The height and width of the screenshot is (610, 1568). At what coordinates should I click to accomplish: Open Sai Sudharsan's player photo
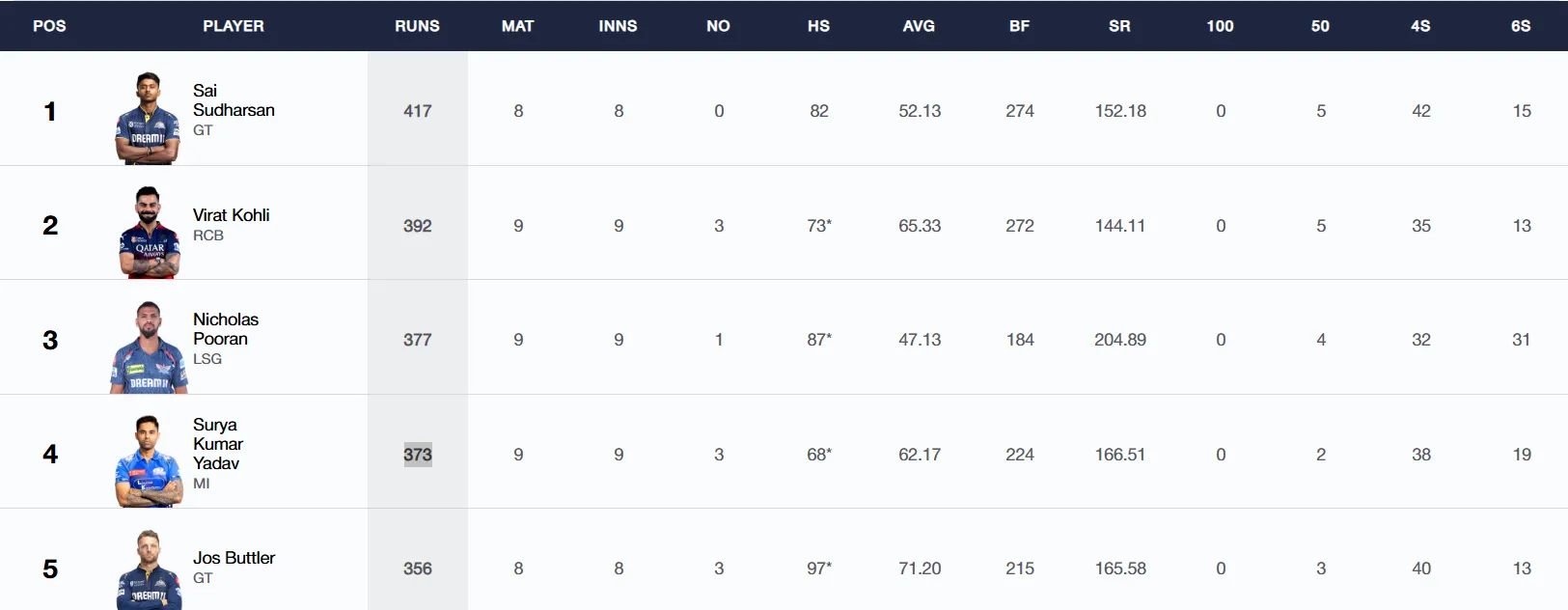click(x=148, y=118)
